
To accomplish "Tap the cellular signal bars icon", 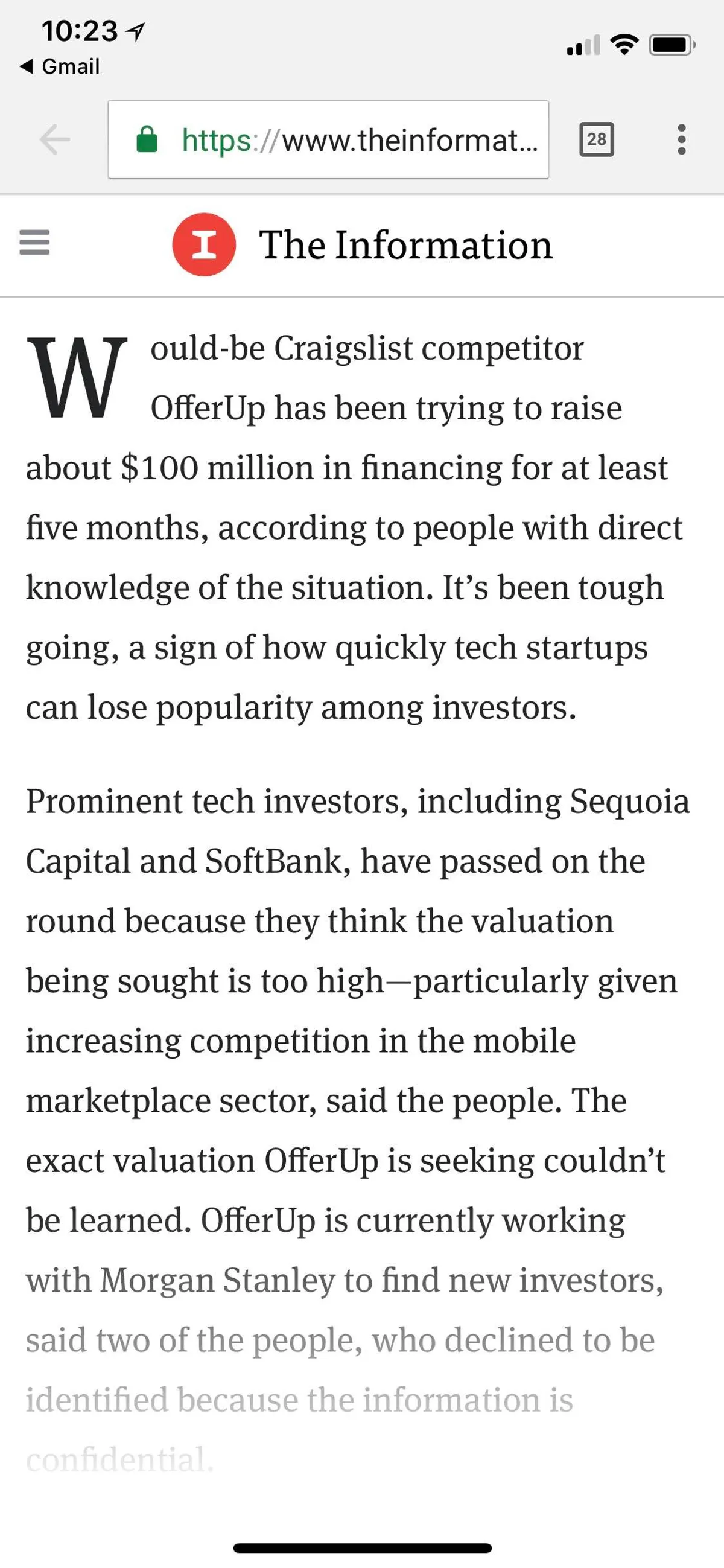I will click(x=583, y=46).
